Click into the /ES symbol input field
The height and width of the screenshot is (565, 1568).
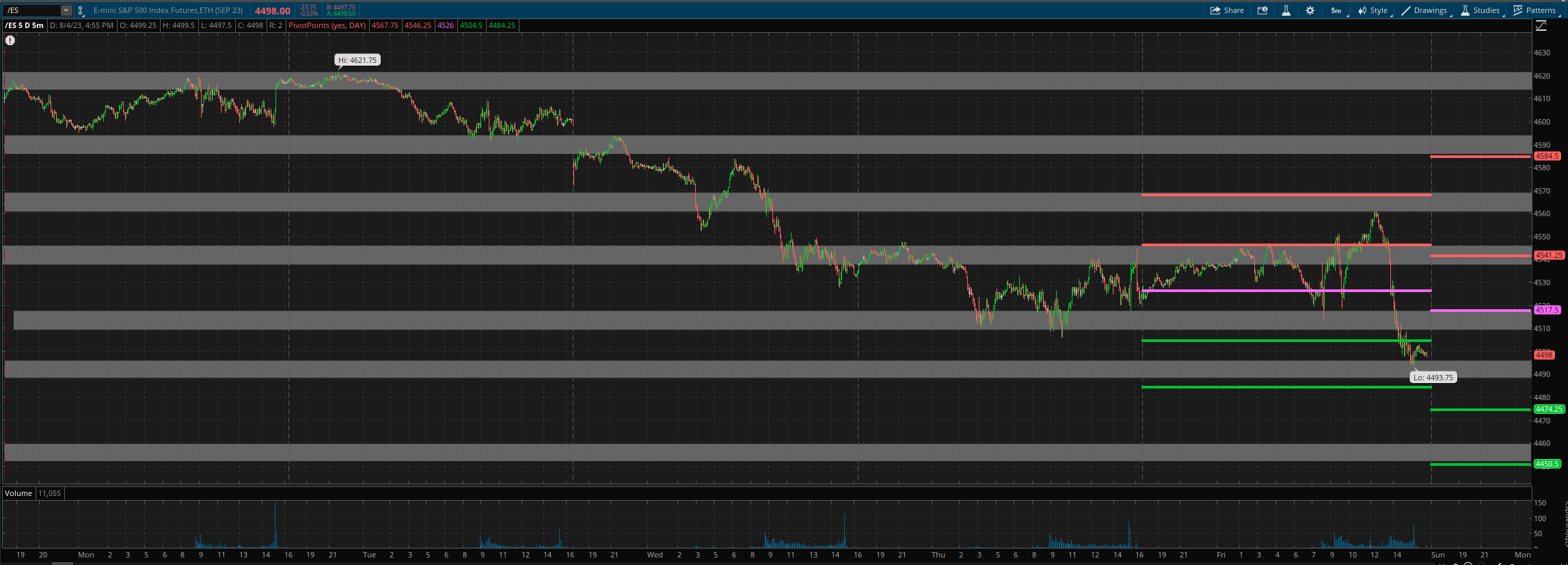pos(31,10)
